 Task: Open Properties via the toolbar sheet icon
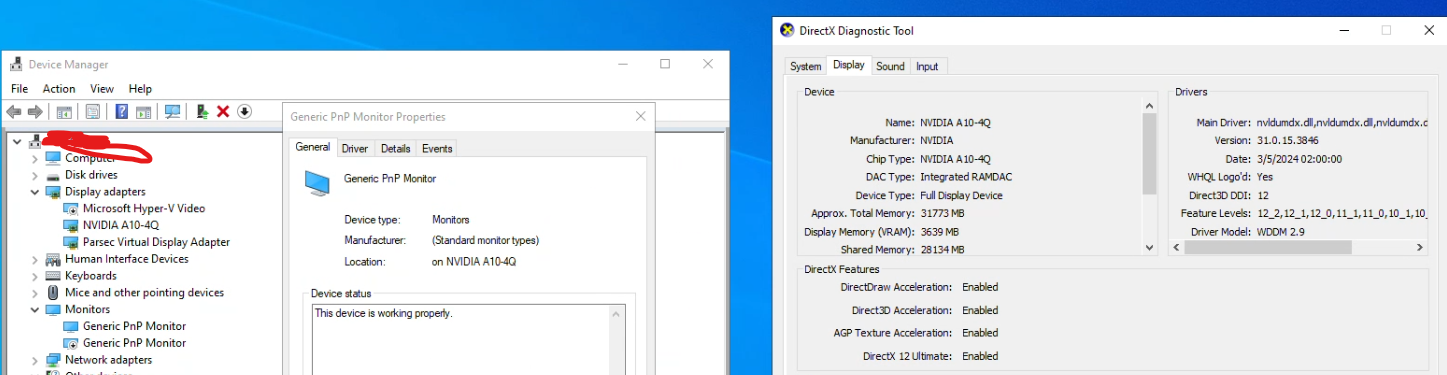pos(93,112)
